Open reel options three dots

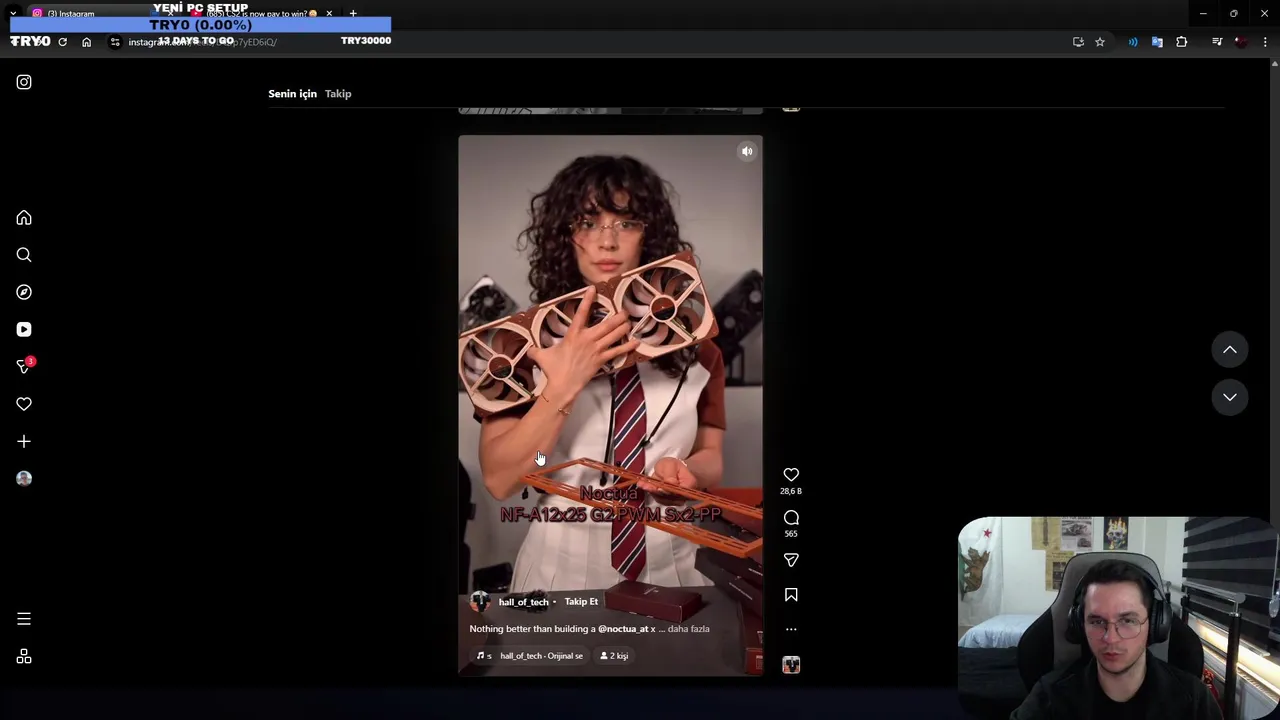click(x=791, y=629)
